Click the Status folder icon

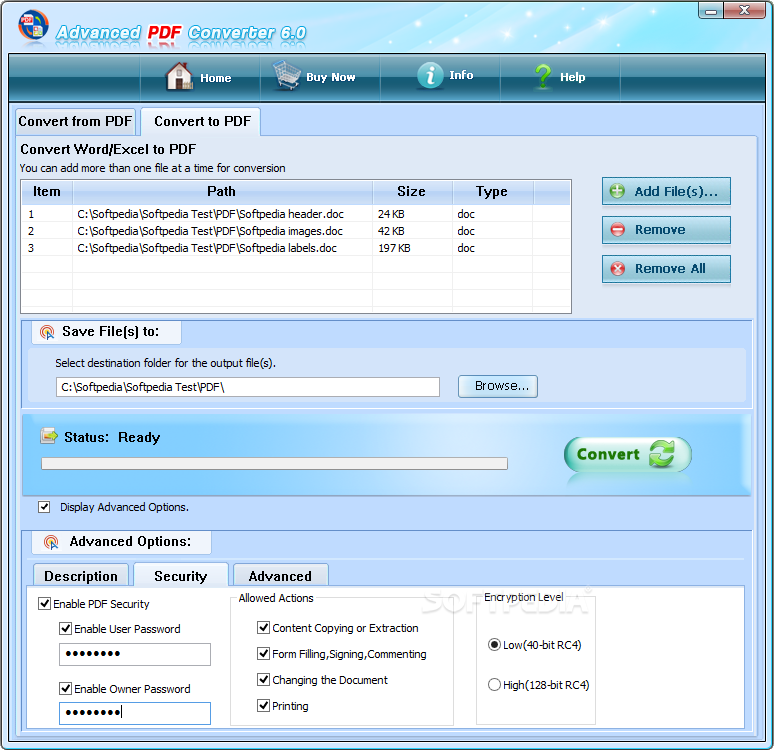[x=49, y=436]
